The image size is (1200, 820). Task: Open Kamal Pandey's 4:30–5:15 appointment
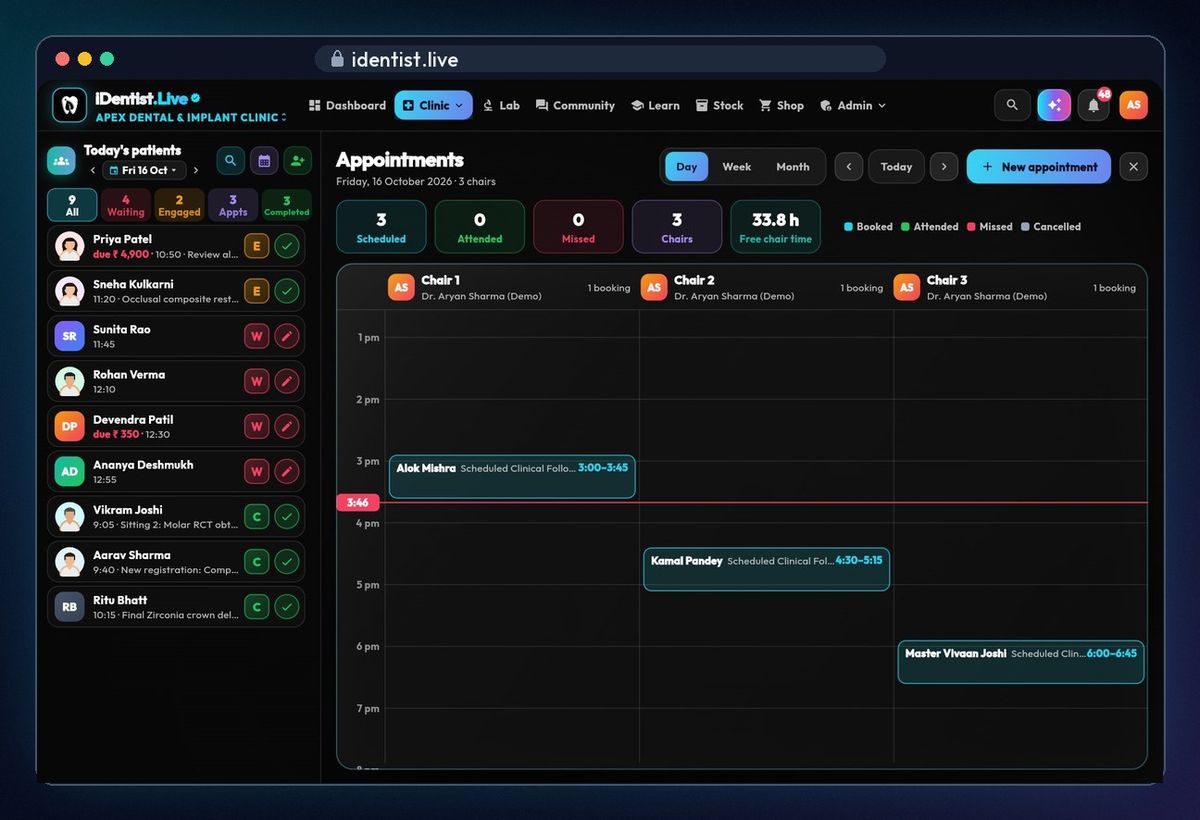pos(766,569)
